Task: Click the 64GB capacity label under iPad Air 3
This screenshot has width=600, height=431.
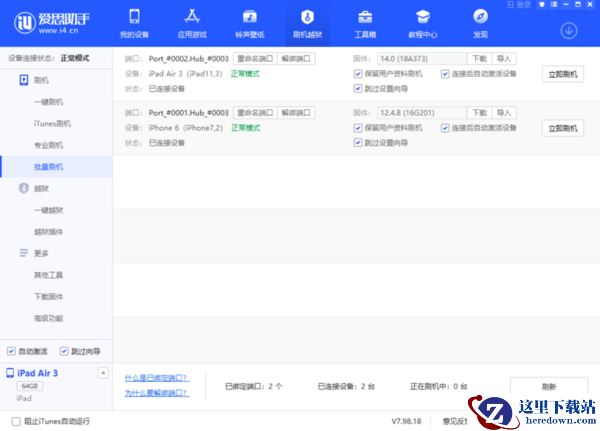Action: point(30,386)
